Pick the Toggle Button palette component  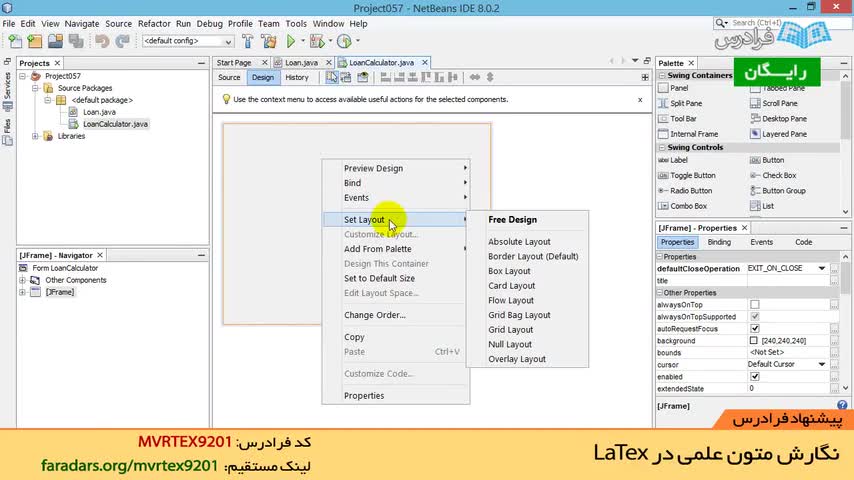point(687,175)
